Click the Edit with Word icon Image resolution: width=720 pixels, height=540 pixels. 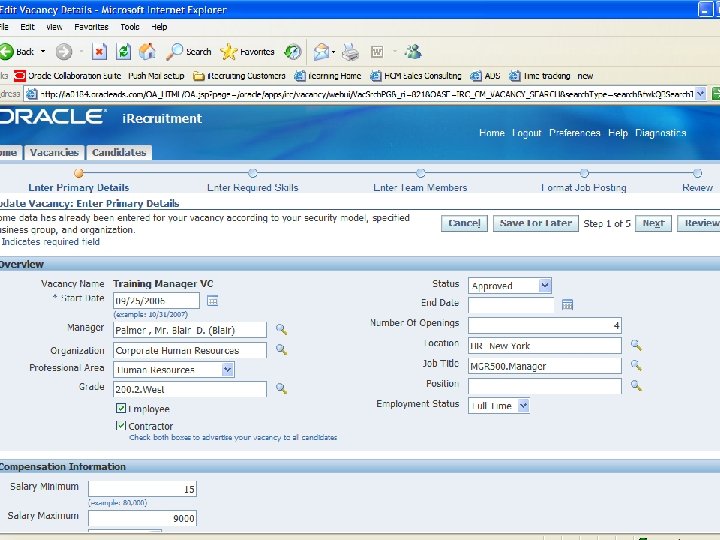377,52
